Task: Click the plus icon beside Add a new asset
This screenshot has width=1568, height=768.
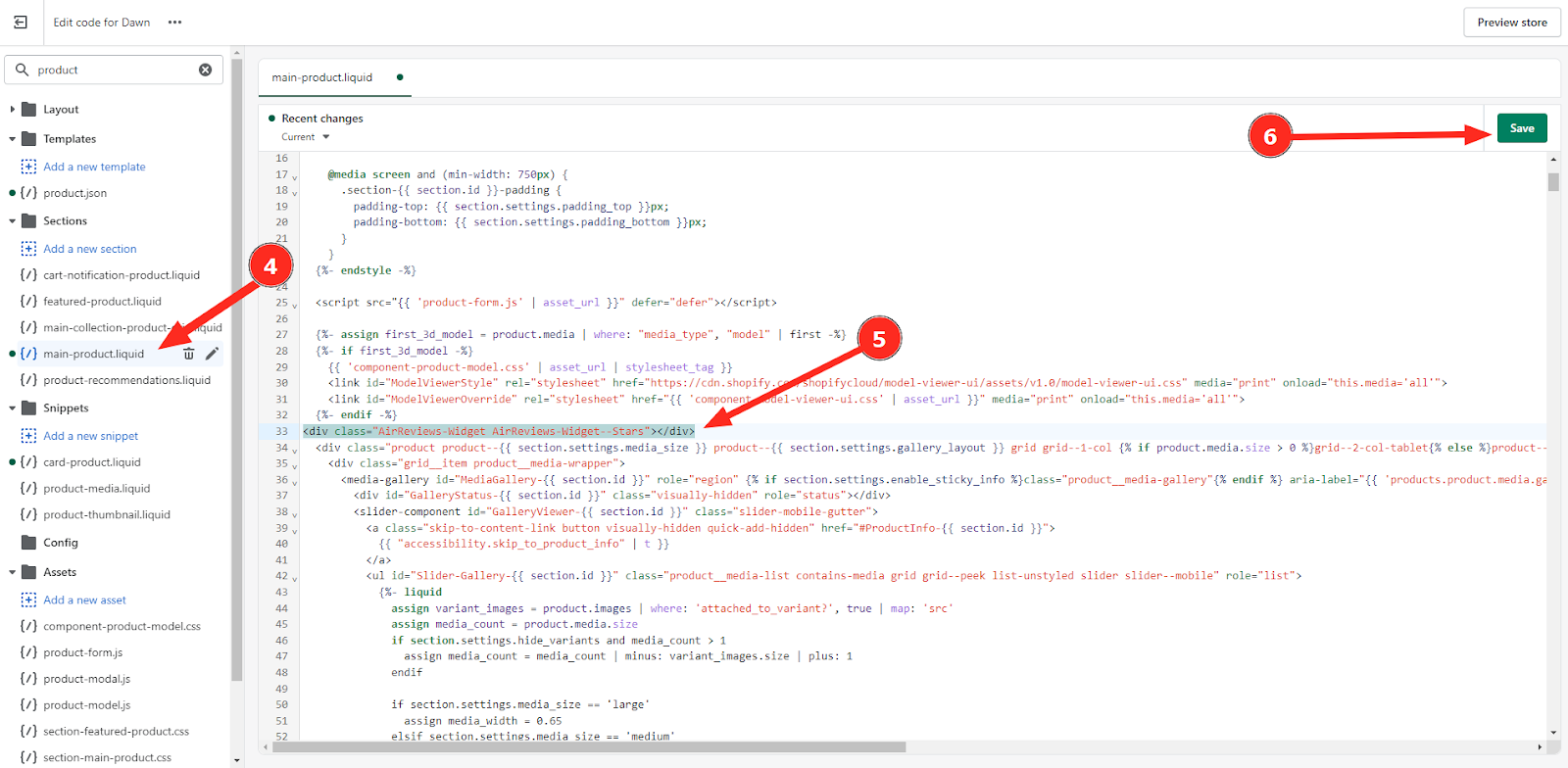Action: [x=28, y=600]
